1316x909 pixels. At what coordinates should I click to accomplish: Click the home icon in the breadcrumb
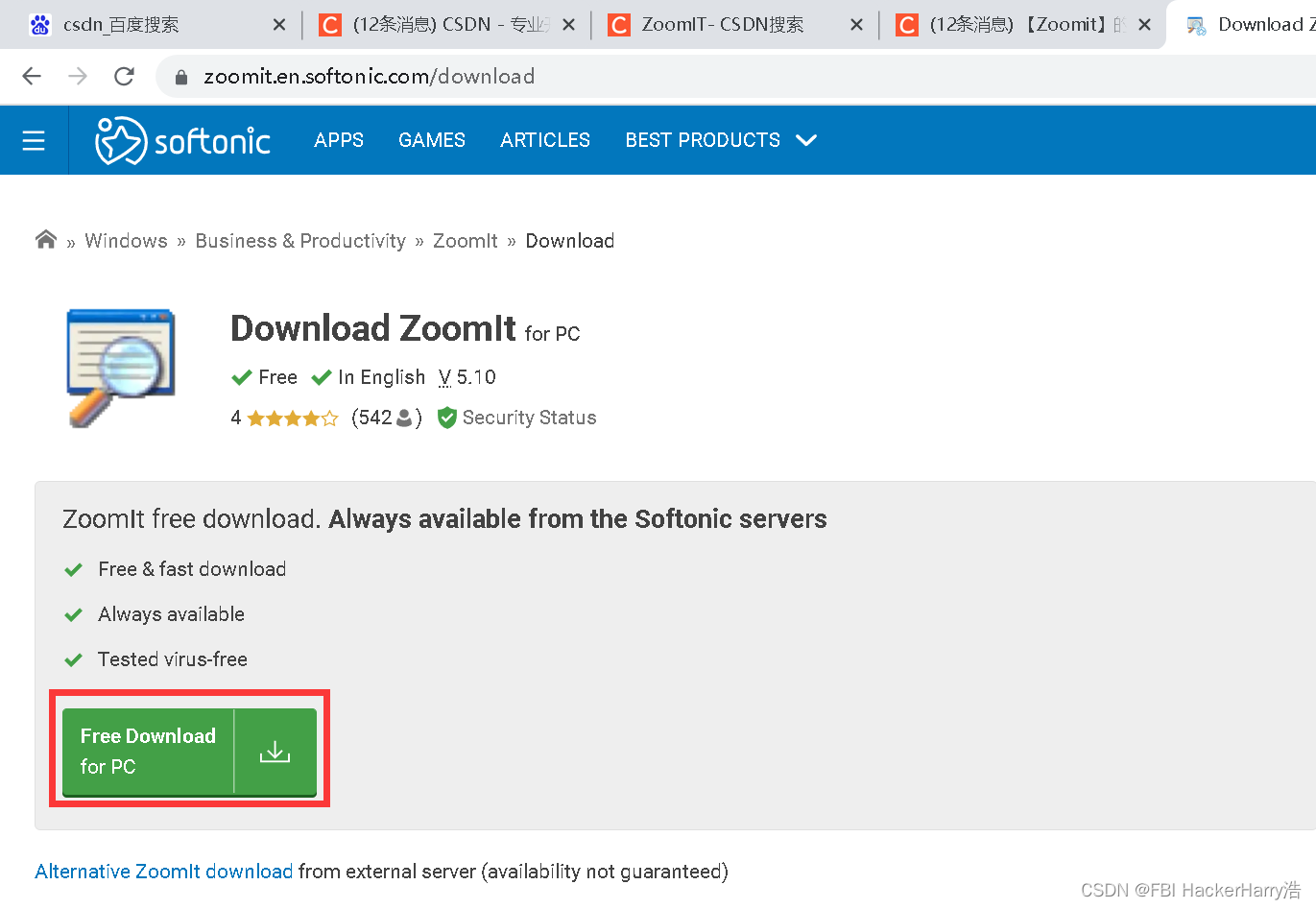45,239
